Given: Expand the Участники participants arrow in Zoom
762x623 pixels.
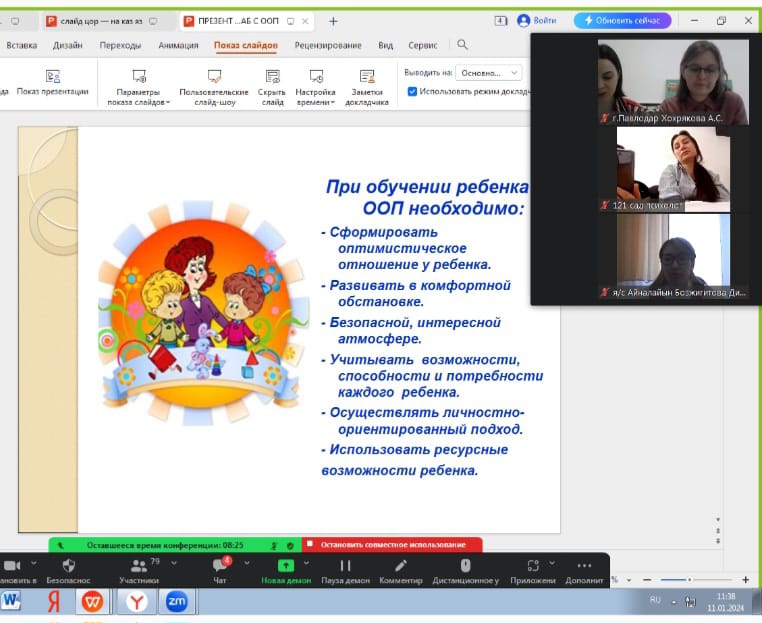Looking at the screenshot, I should pos(174,562).
